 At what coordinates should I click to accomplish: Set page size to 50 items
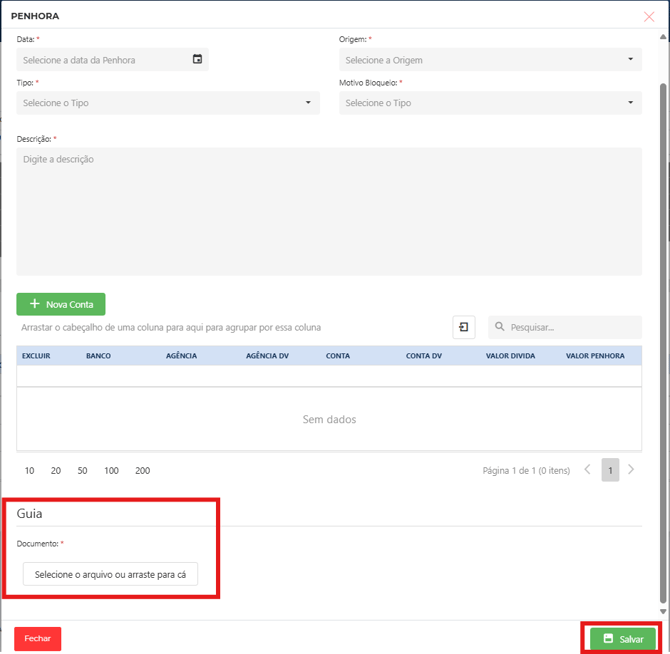[x=82, y=470]
